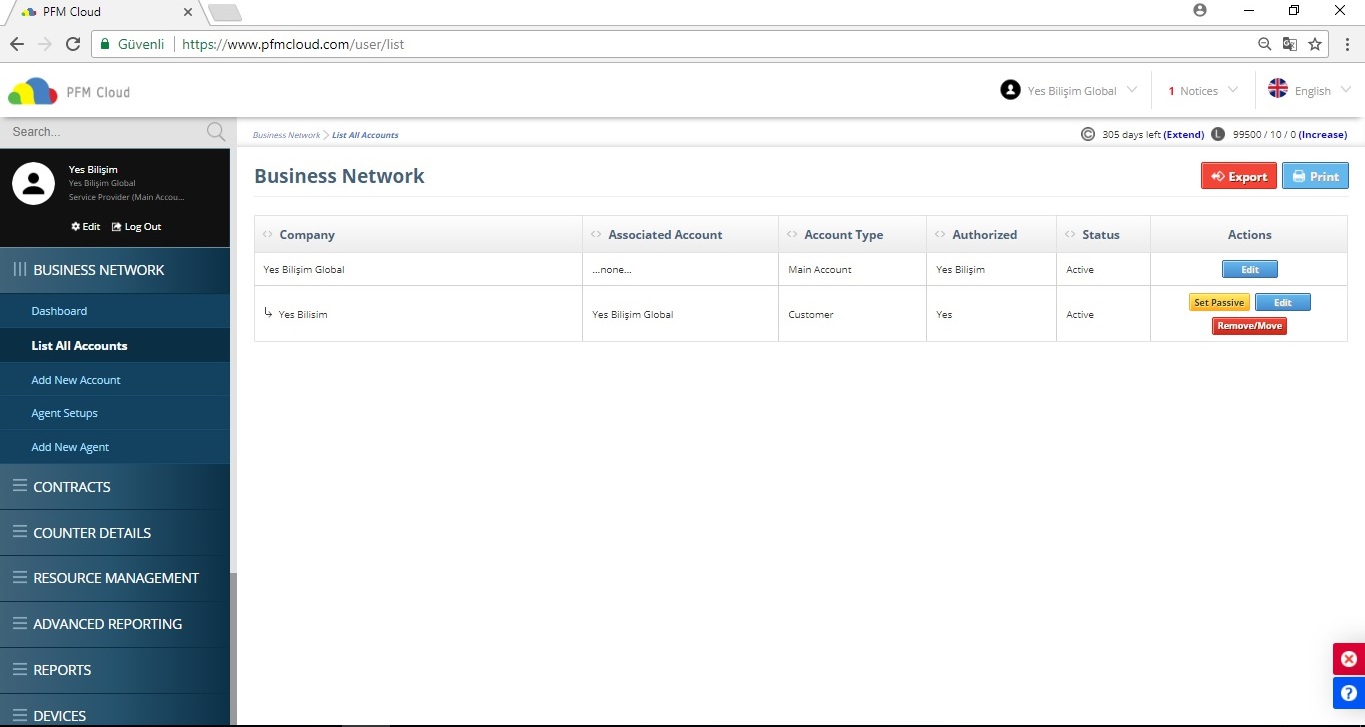Expand the DEVICES menu section

[115, 711]
